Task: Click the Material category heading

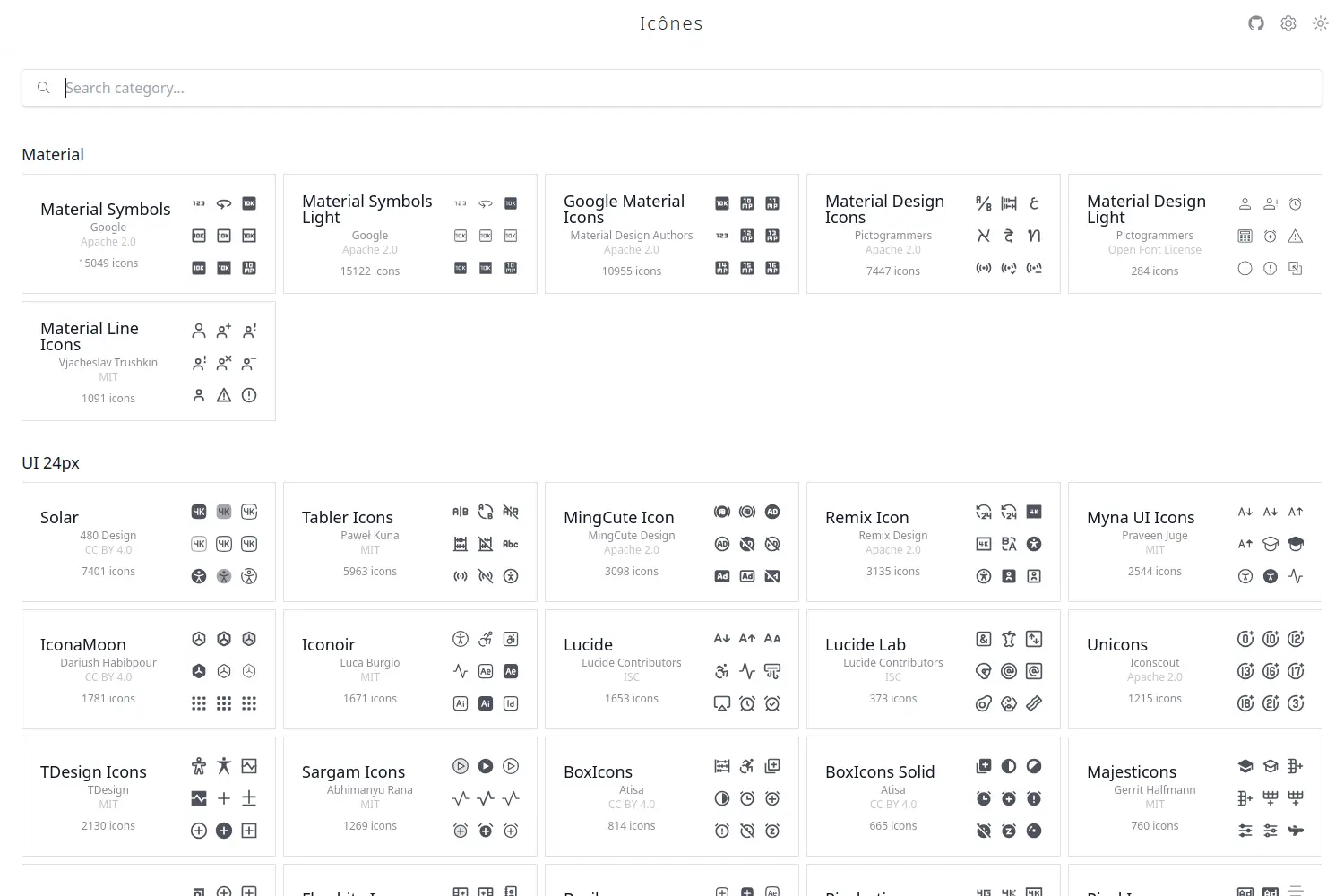Action: pos(53,154)
